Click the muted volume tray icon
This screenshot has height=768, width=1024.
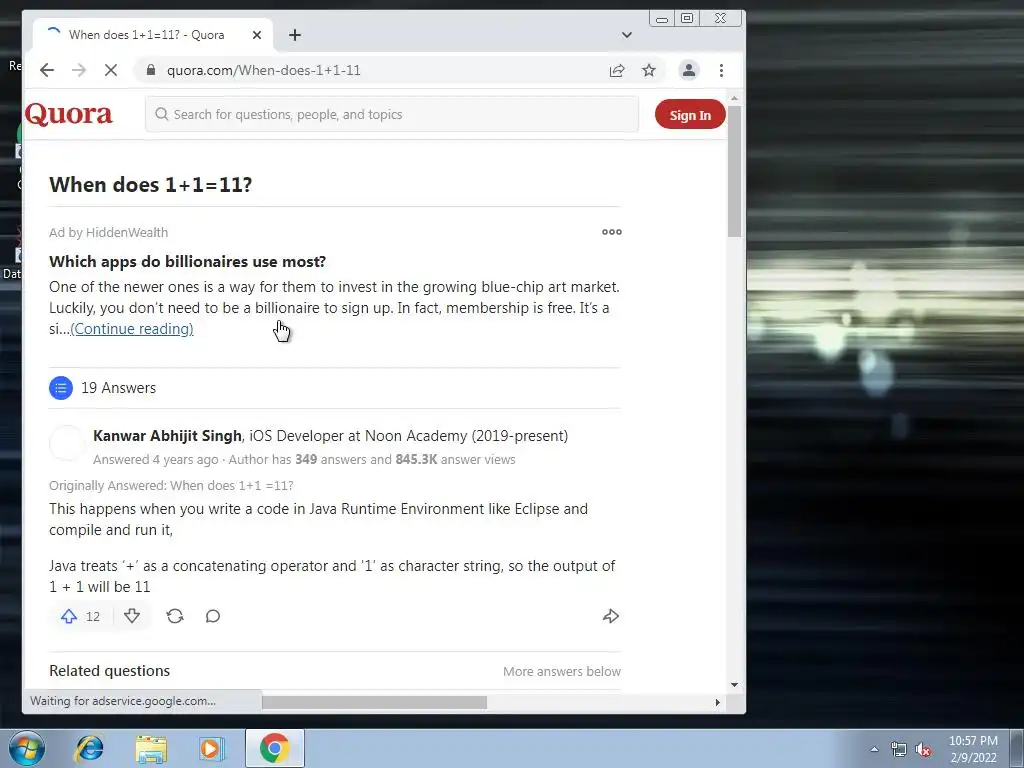pos(923,749)
